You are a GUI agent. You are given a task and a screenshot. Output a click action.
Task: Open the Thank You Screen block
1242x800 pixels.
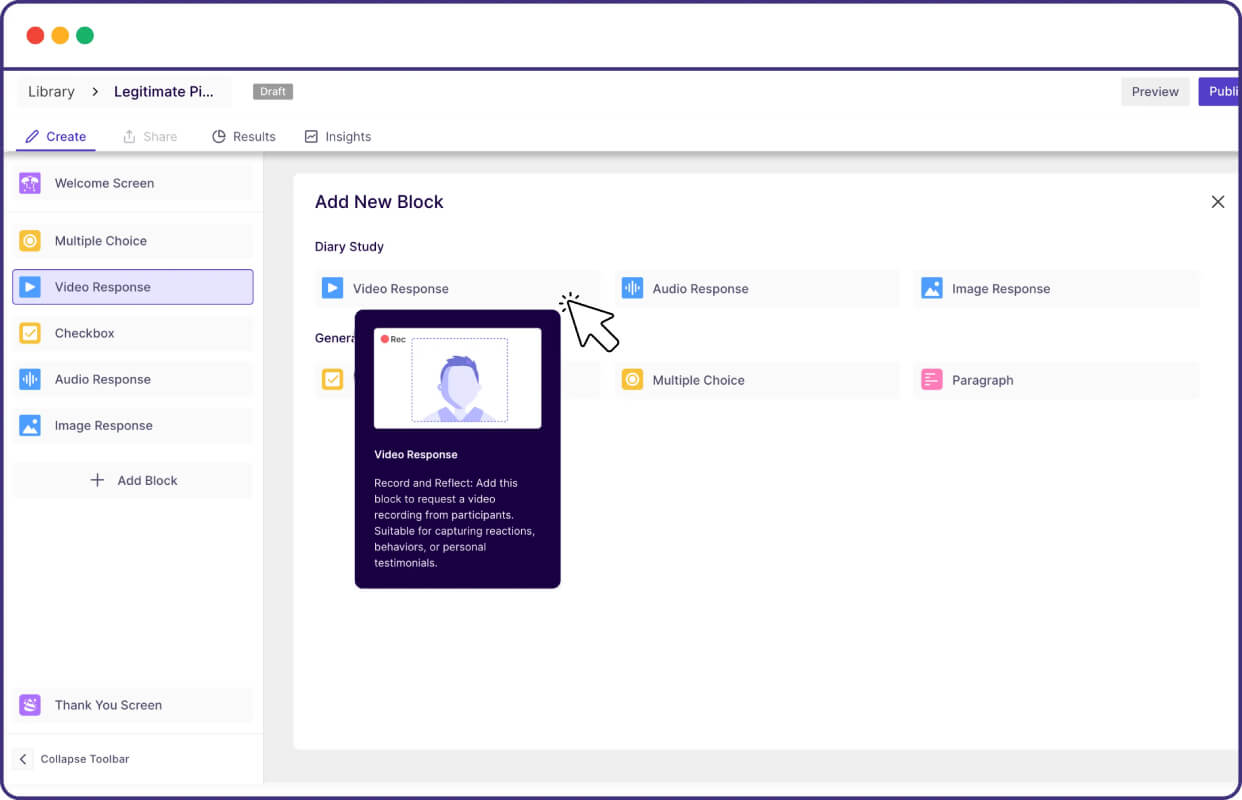(133, 705)
